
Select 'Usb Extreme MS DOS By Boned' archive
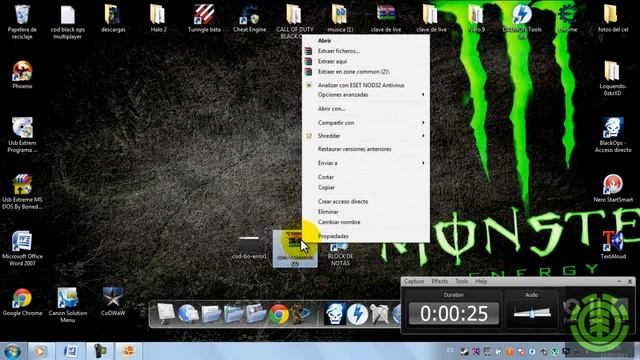coord(22,192)
